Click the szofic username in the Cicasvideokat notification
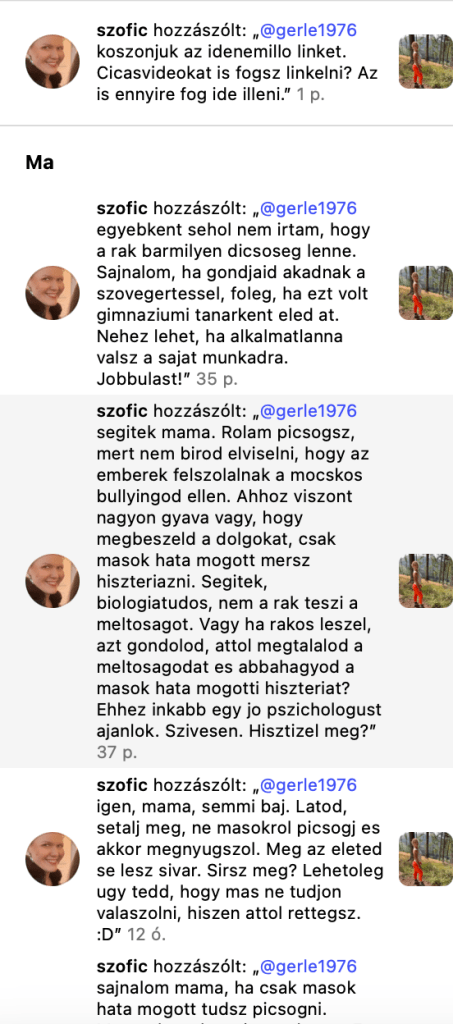453x1024 pixels. point(122,31)
